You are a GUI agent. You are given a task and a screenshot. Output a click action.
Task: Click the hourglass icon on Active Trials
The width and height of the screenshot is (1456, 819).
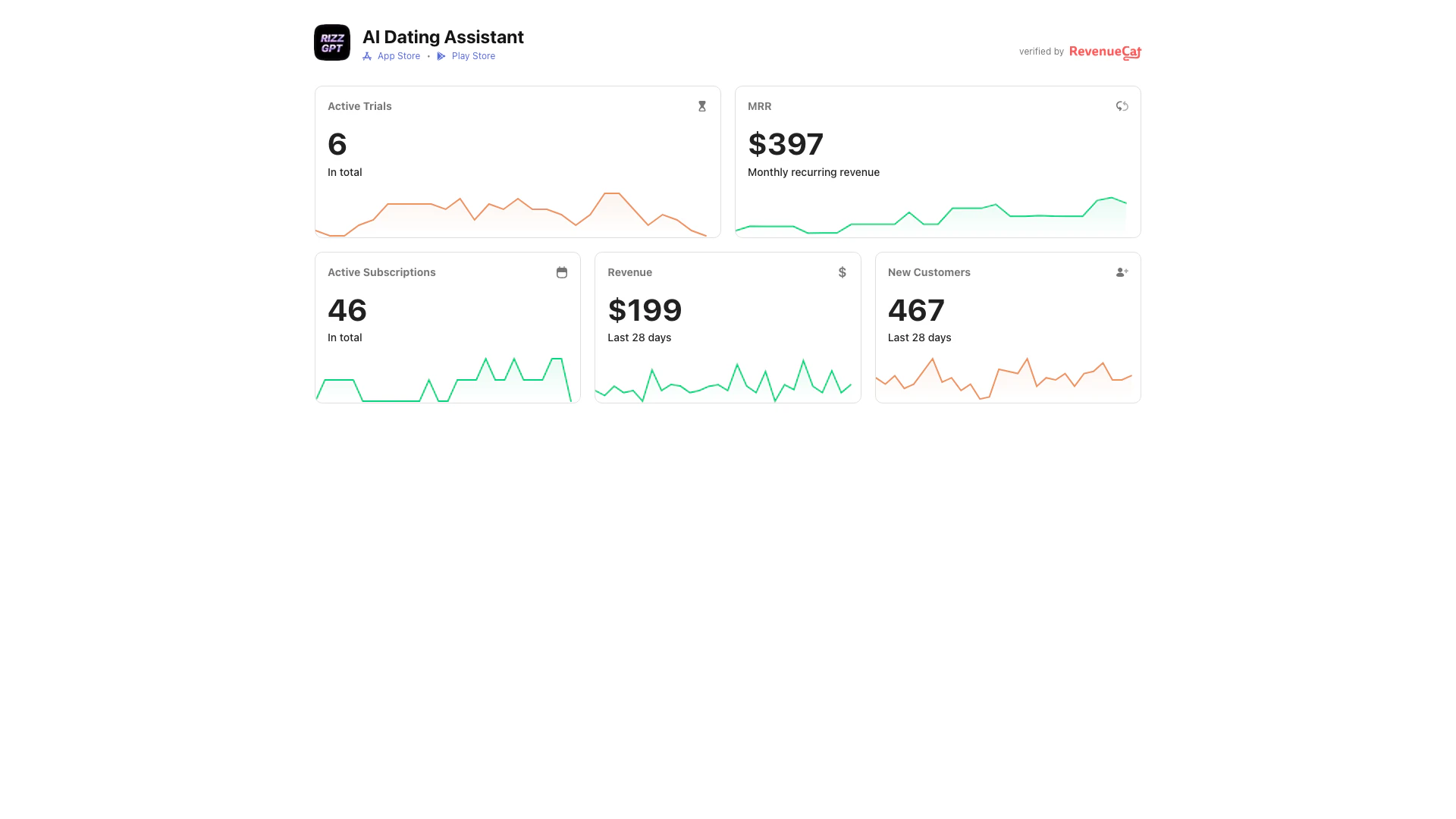702,106
